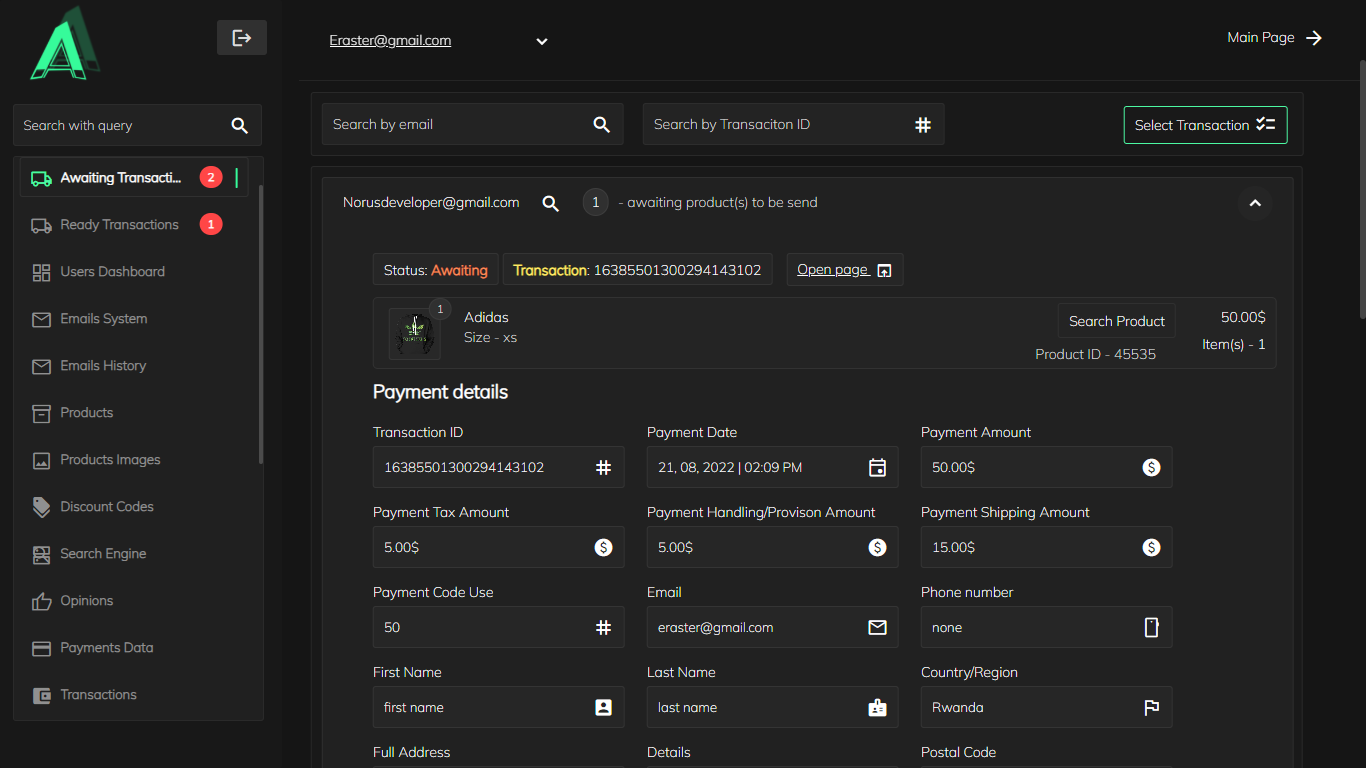Image resolution: width=1366 pixels, height=768 pixels.
Task: Click the logout icon beside the logo
Action: pos(241,38)
